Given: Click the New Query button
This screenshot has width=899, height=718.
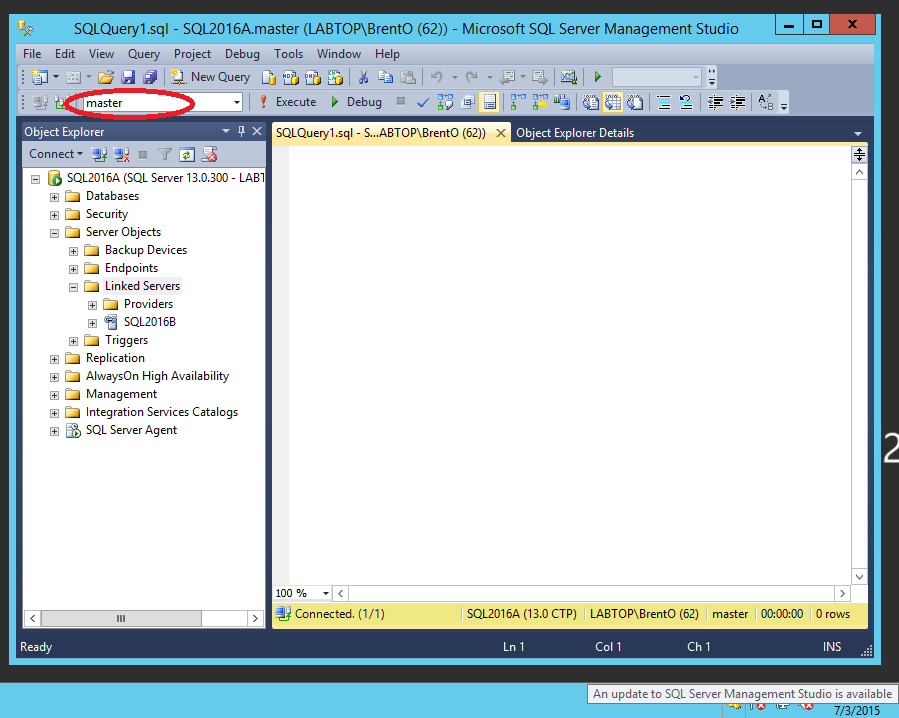Looking at the screenshot, I should [x=210, y=77].
